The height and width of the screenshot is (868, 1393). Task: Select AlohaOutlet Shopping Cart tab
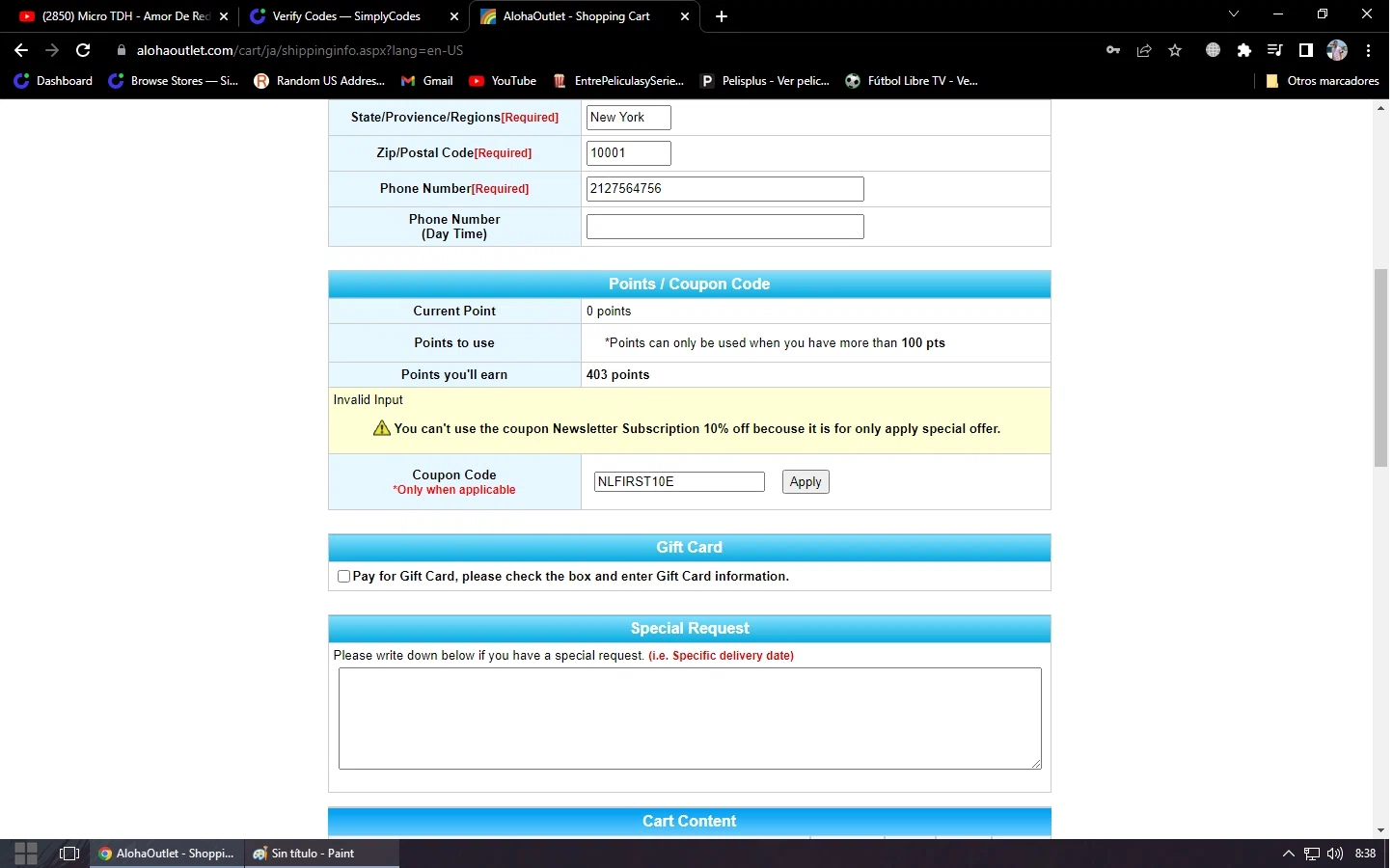[584, 16]
